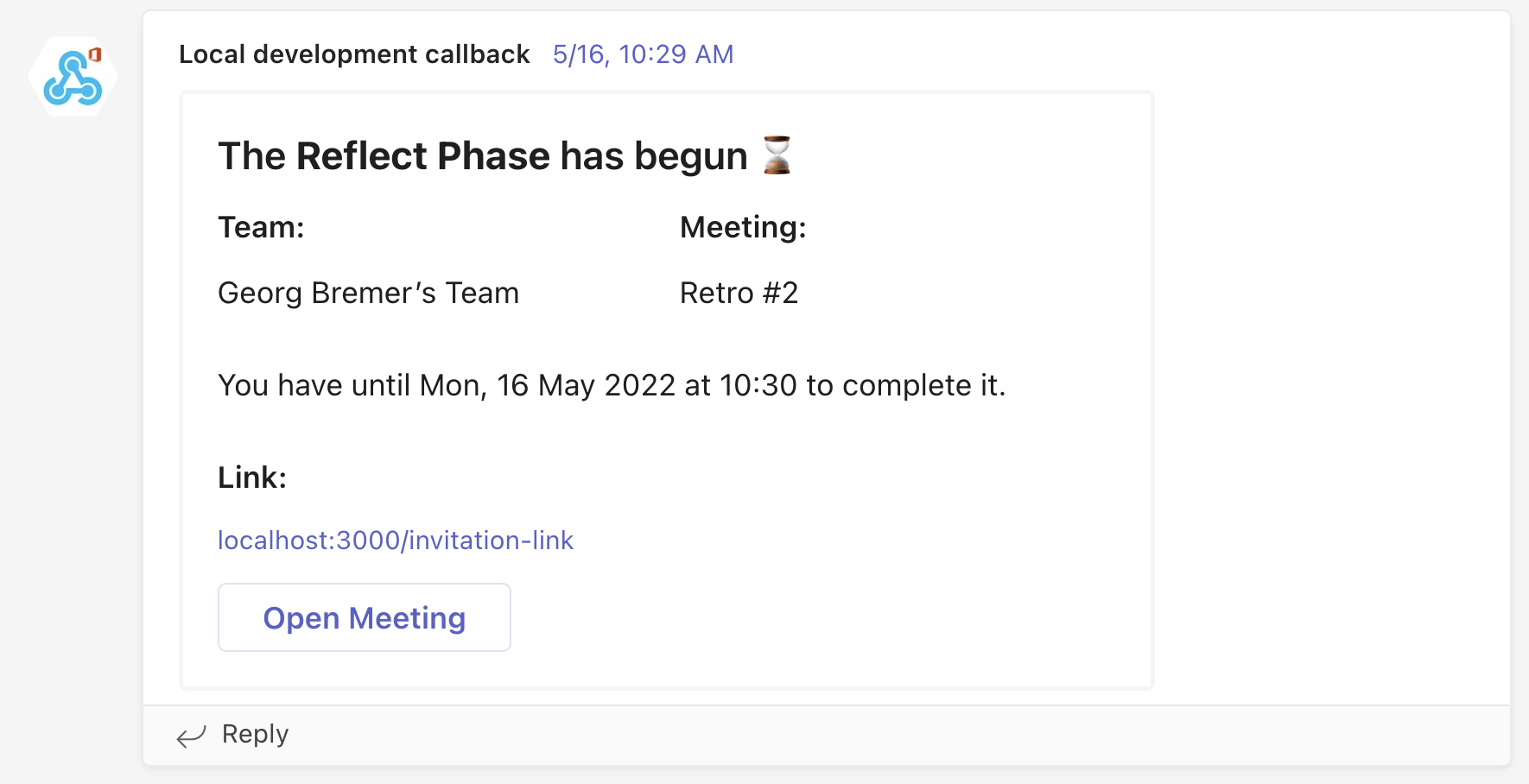
Task: Follow the localhost:3000/invitation-link URL
Action: (395, 541)
